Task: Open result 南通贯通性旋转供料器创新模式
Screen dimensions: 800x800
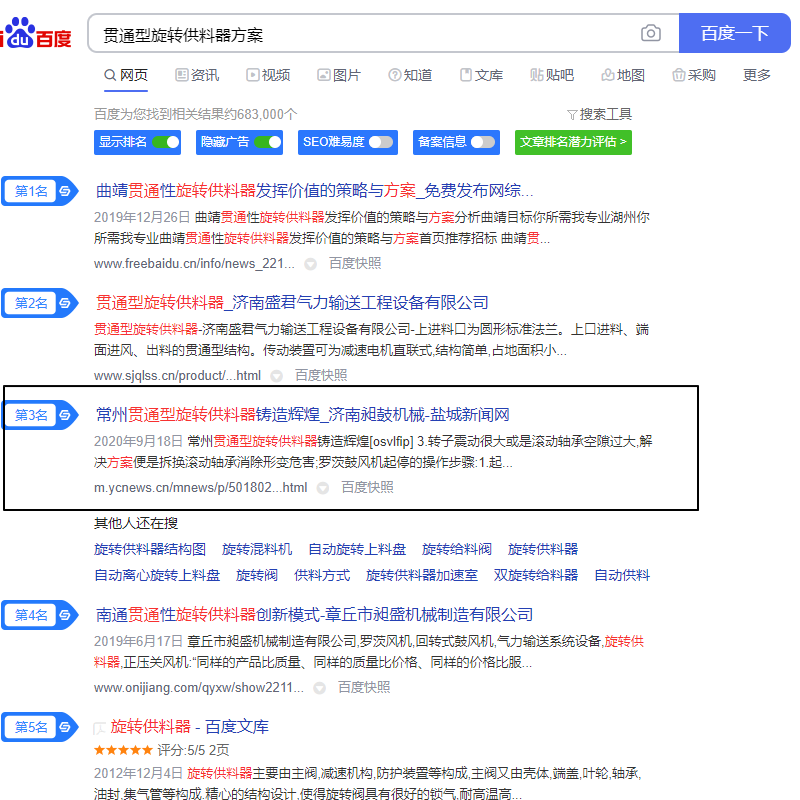Action: (314, 615)
